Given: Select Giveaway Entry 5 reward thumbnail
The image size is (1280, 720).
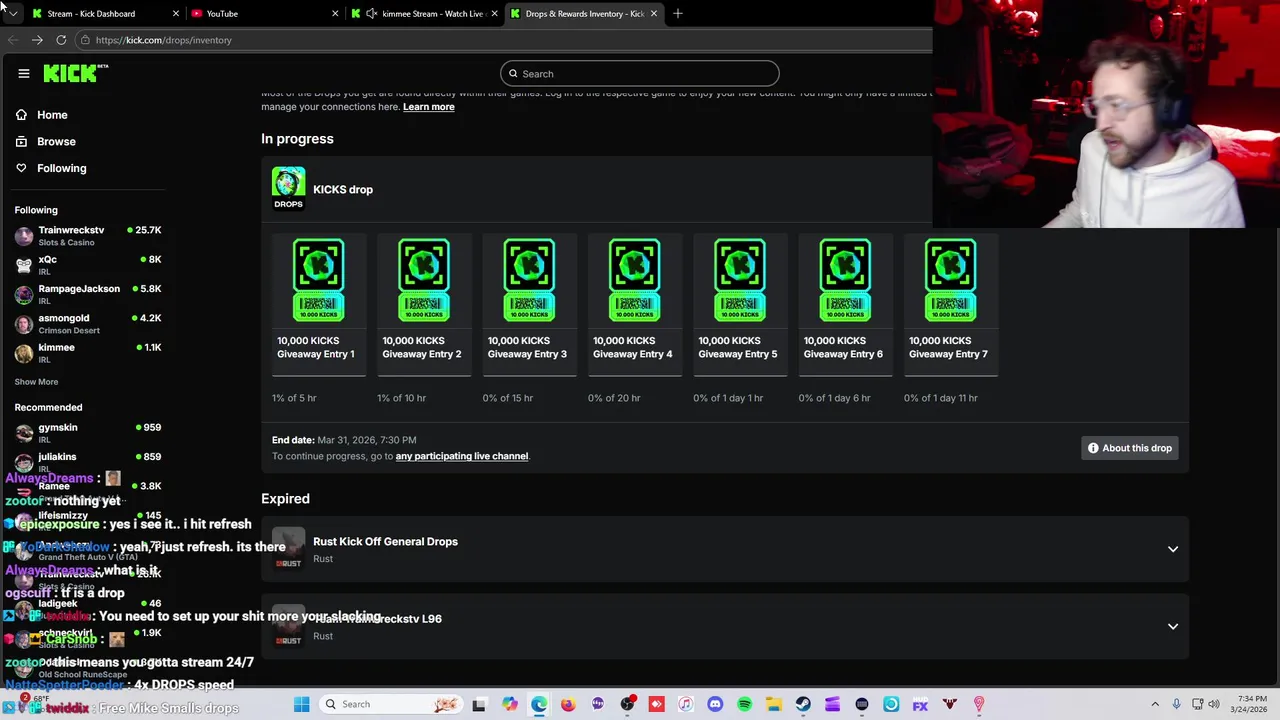Looking at the screenshot, I should [740, 280].
